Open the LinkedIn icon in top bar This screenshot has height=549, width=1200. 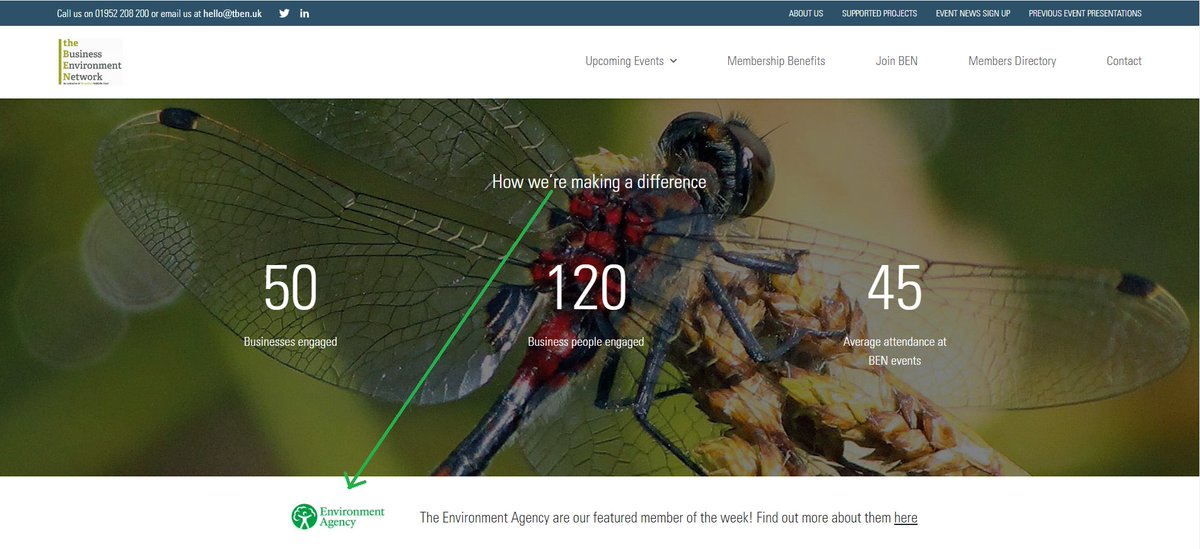[304, 13]
